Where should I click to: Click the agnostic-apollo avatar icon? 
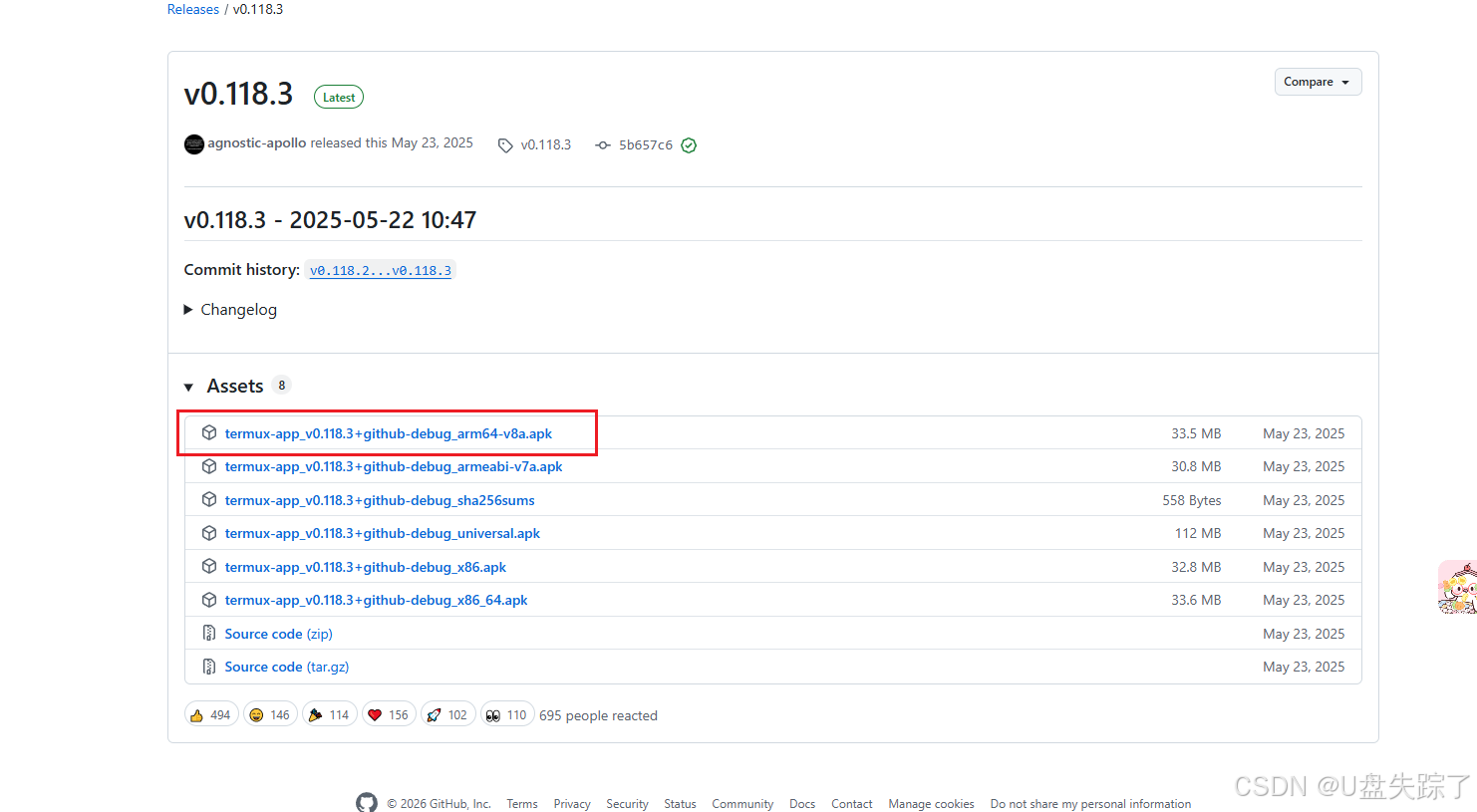tap(194, 144)
